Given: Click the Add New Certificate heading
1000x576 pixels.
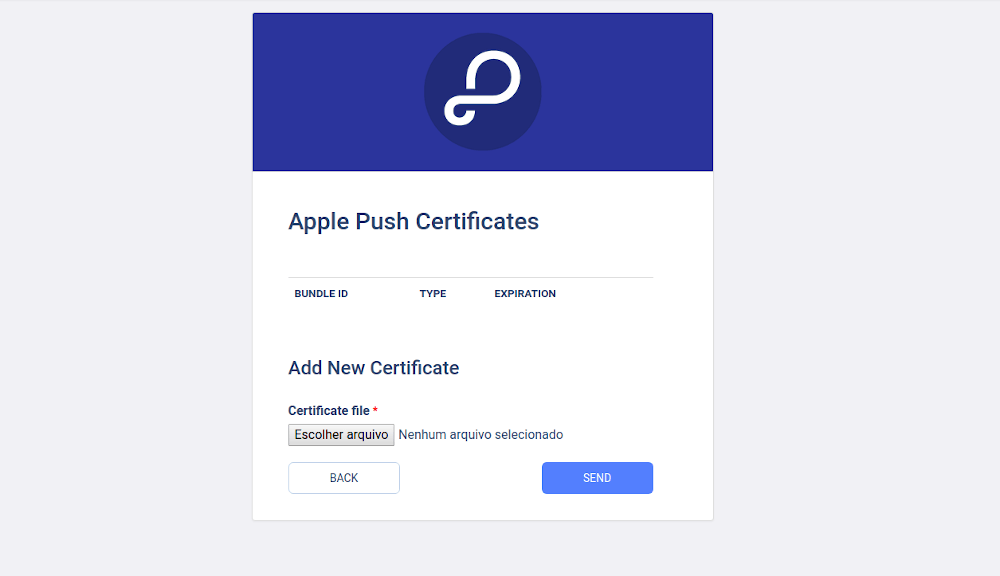Looking at the screenshot, I should (x=374, y=368).
